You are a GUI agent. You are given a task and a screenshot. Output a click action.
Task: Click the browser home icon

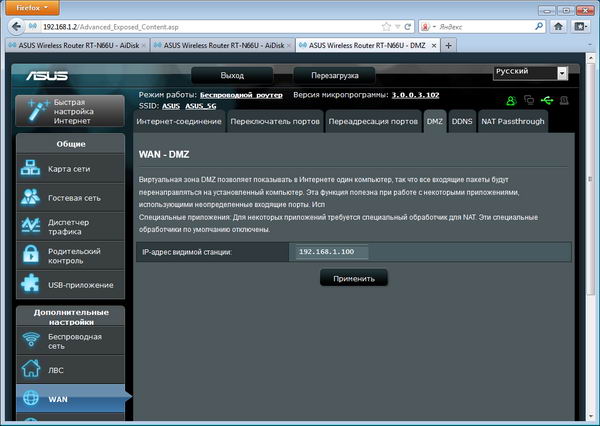(x=558, y=26)
